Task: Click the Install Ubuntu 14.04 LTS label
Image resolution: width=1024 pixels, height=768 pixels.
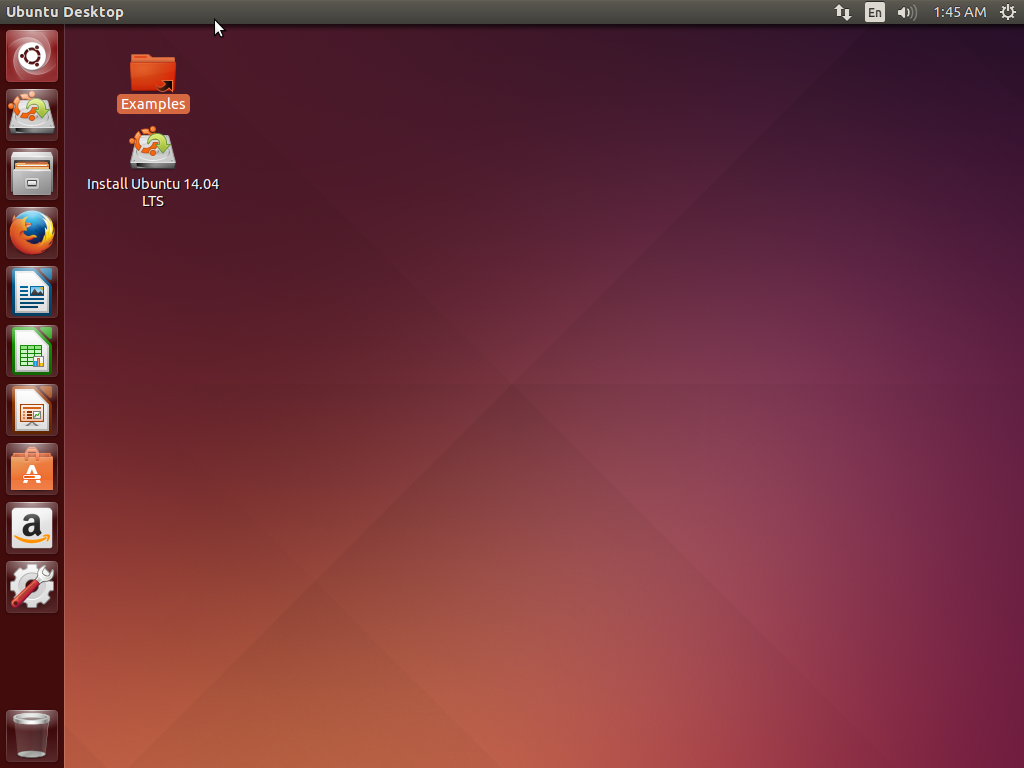Action: point(153,193)
